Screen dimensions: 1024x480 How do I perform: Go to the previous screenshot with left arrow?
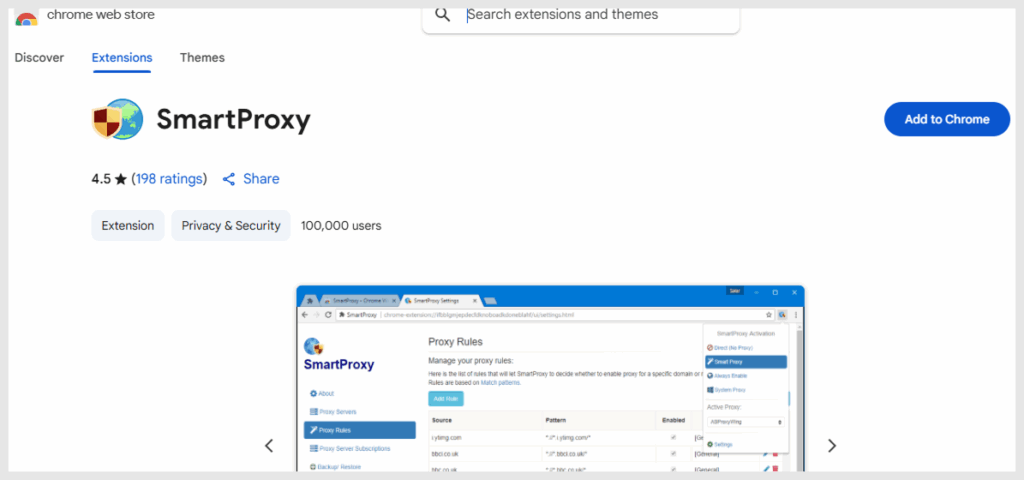[x=269, y=446]
